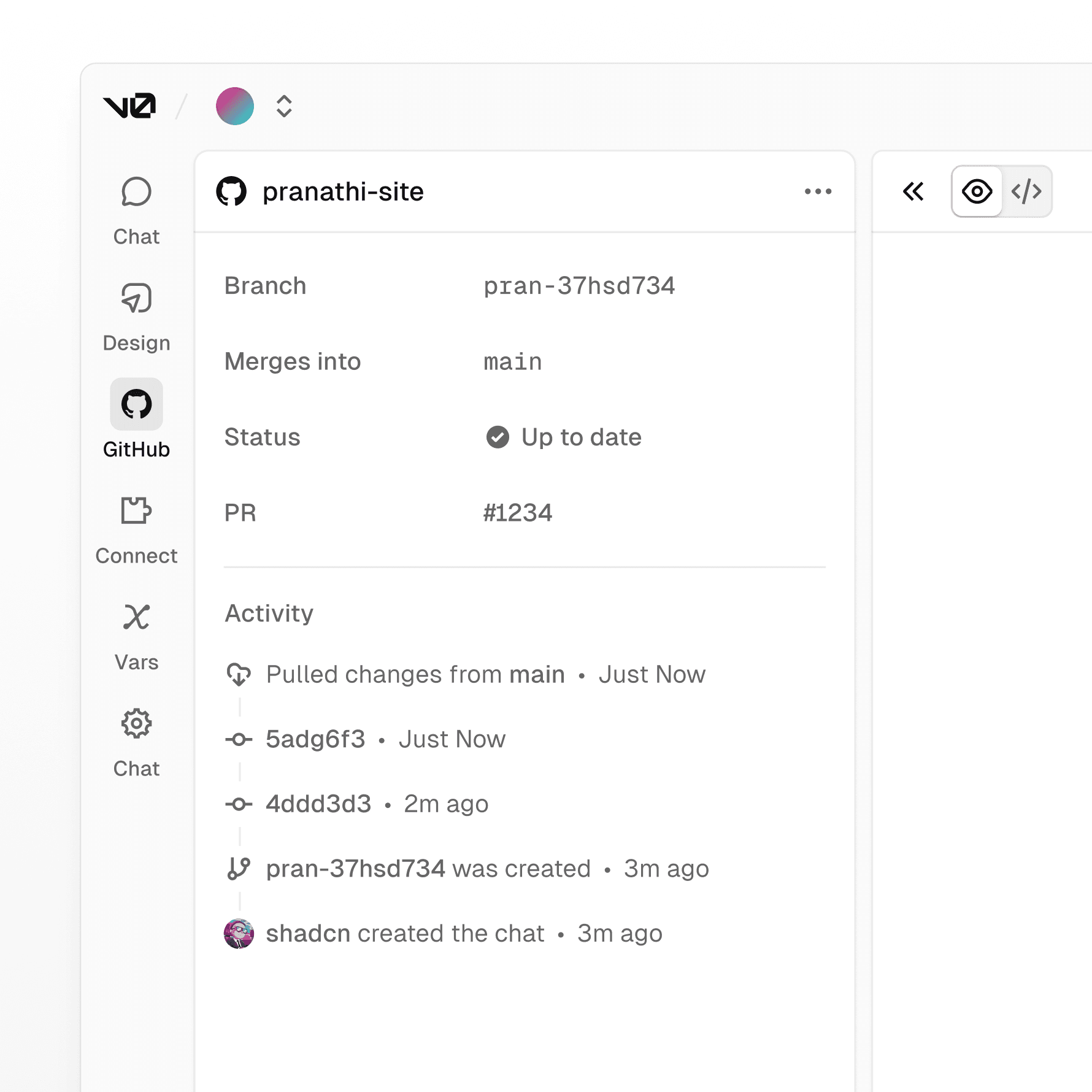This screenshot has height=1092, width=1092.
Task: Click GitHub logo beside pranathi-site
Action: click(x=231, y=191)
